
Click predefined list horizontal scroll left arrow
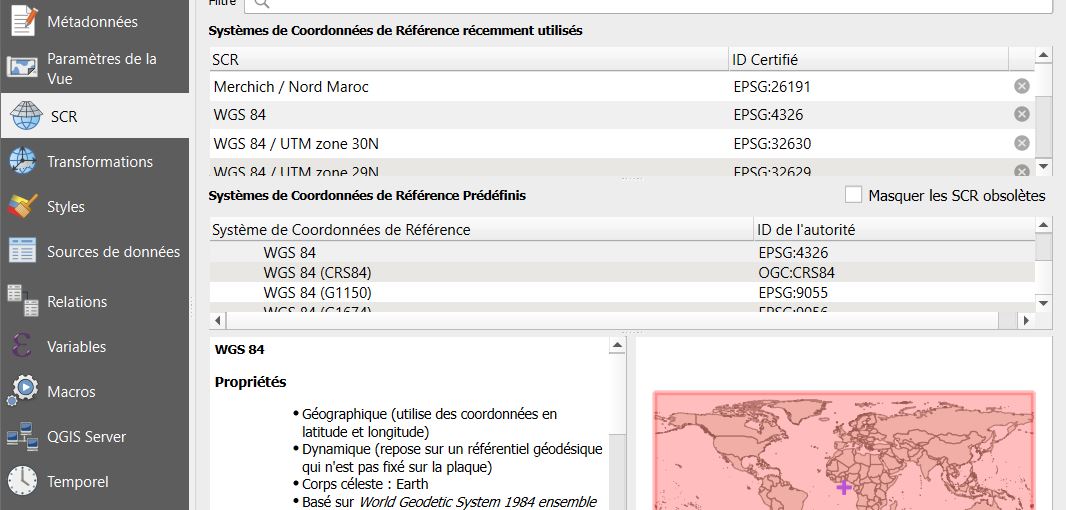click(x=218, y=320)
